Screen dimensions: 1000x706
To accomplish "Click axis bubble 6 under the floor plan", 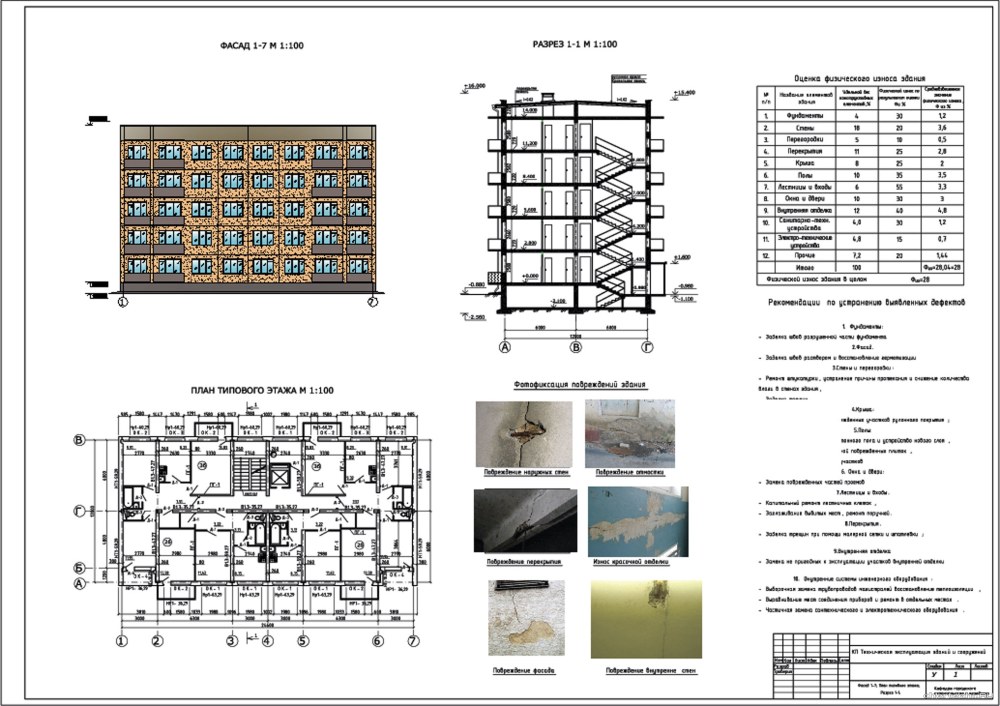I will pyautogui.click(x=378, y=640).
